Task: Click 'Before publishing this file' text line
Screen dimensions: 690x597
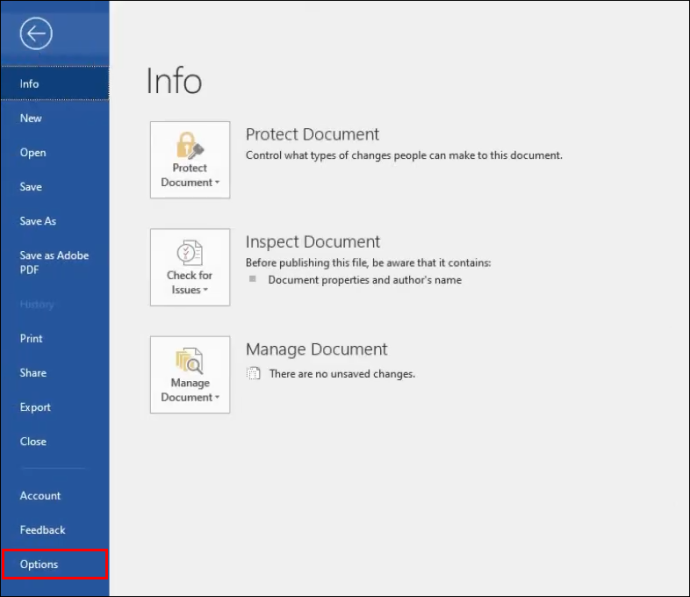Action: click(x=368, y=263)
